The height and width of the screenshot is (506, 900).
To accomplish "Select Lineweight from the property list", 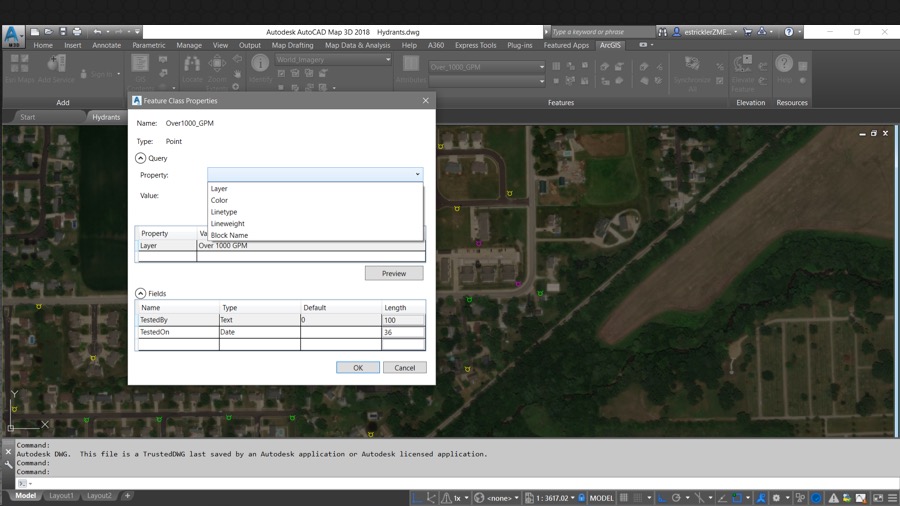I will [227, 223].
